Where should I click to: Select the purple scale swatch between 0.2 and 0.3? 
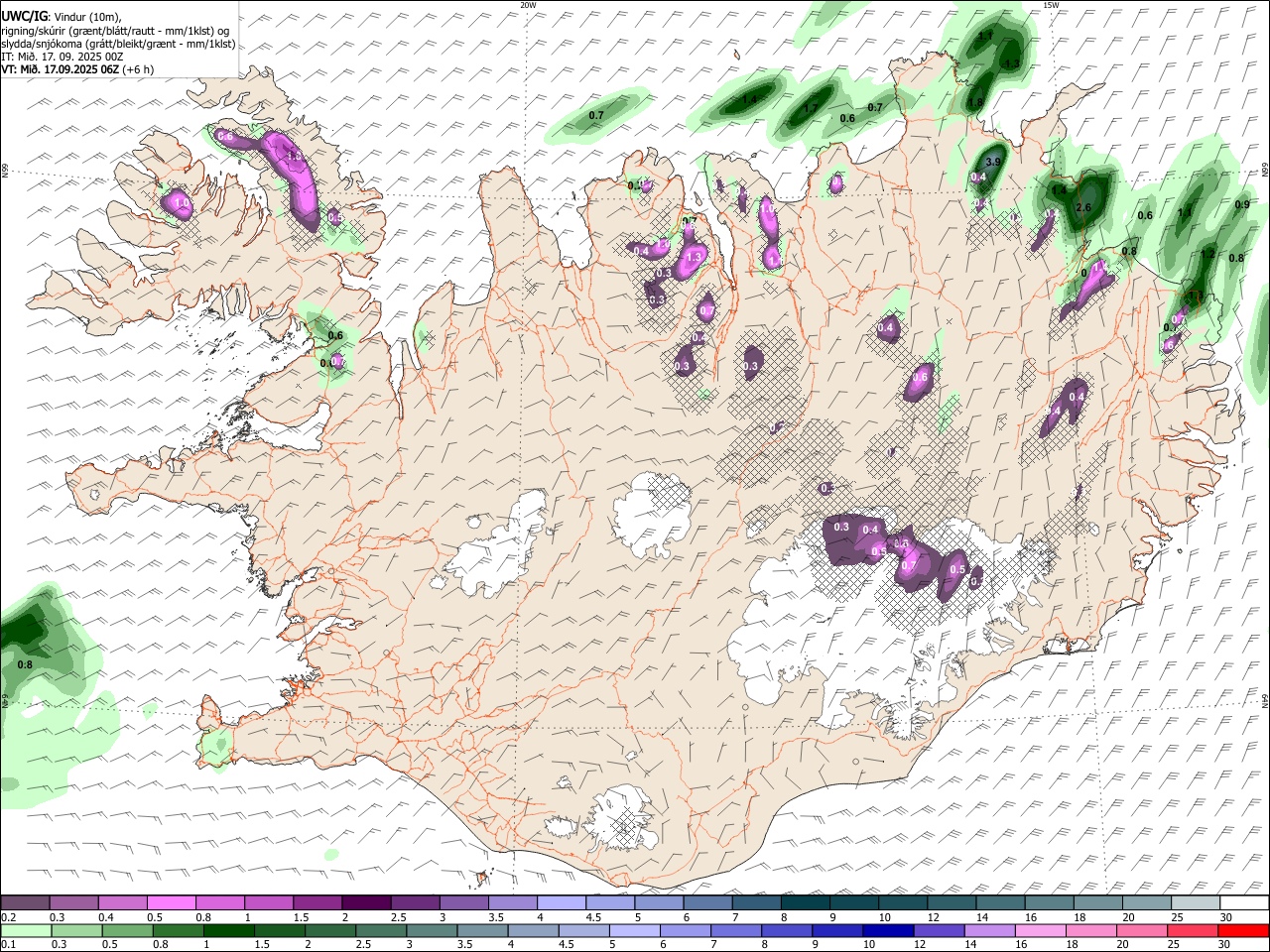point(25,903)
